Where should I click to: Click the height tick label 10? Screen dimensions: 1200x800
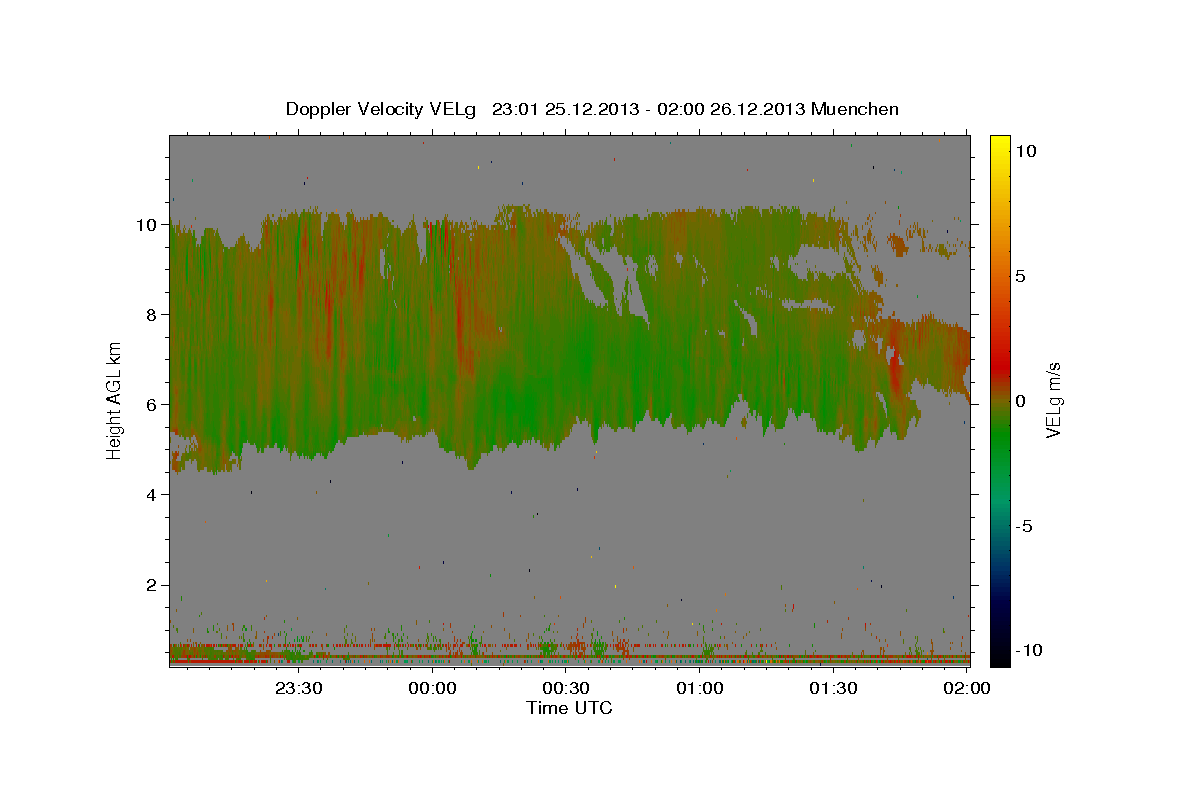click(x=146, y=225)
